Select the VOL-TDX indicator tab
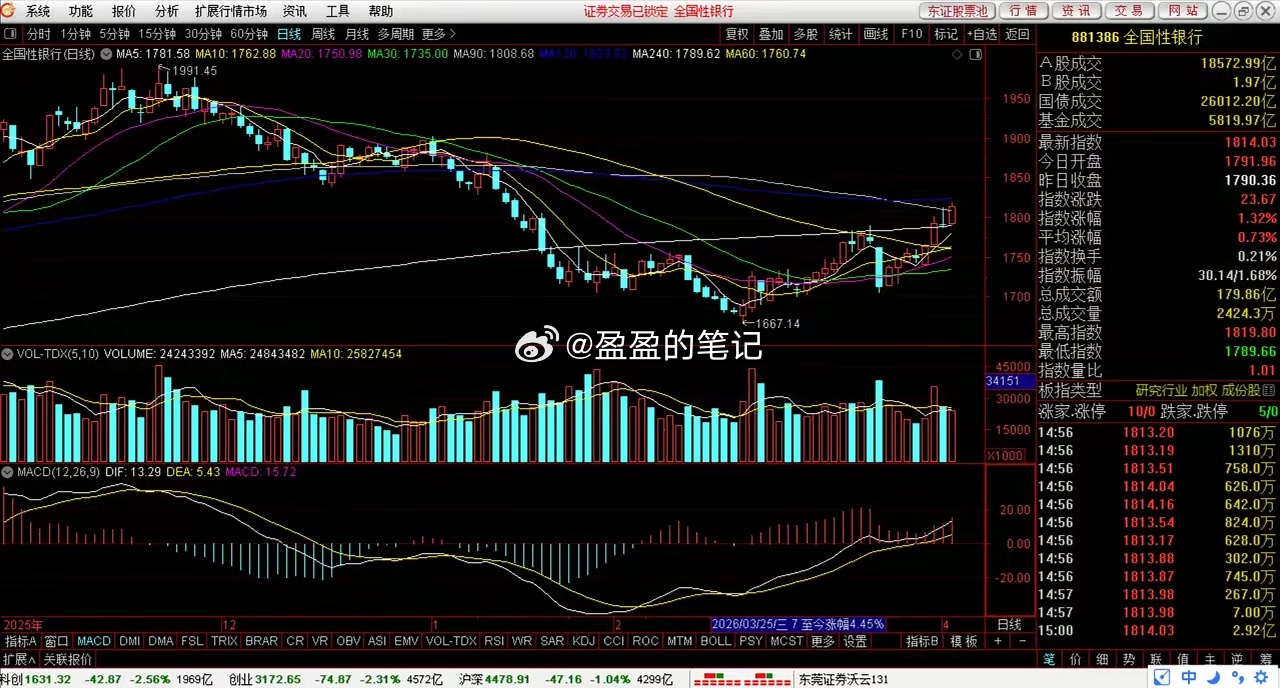 tap(451, 641)
